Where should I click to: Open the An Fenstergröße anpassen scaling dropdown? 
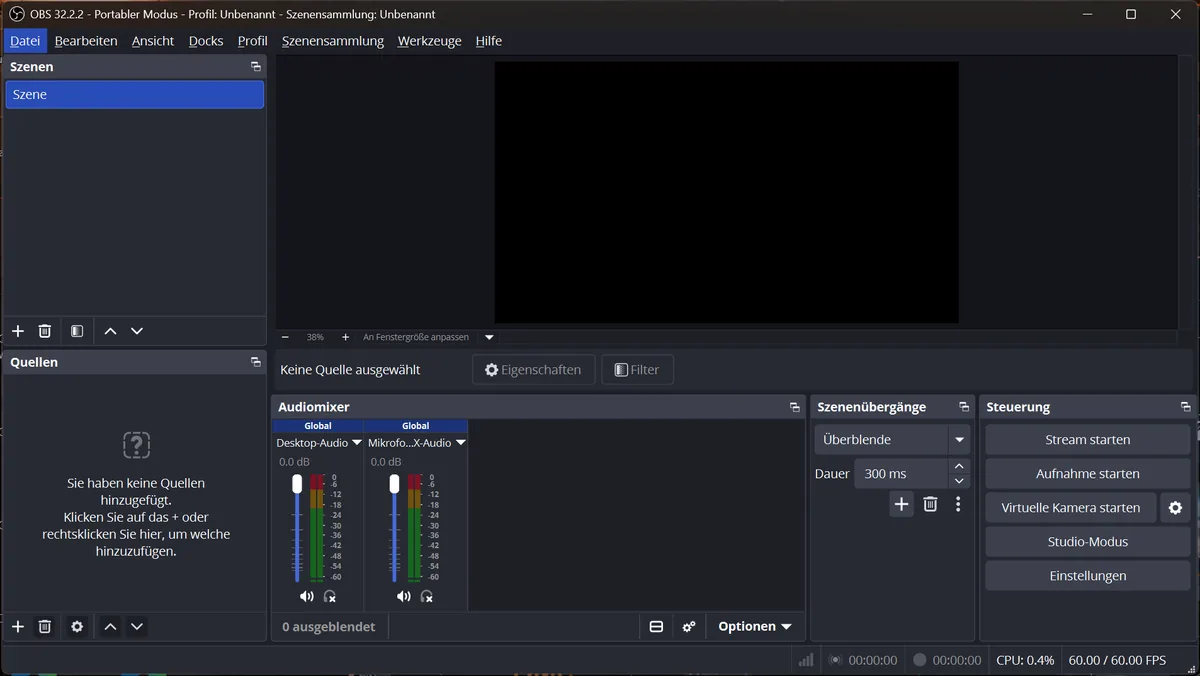point(489,337)
